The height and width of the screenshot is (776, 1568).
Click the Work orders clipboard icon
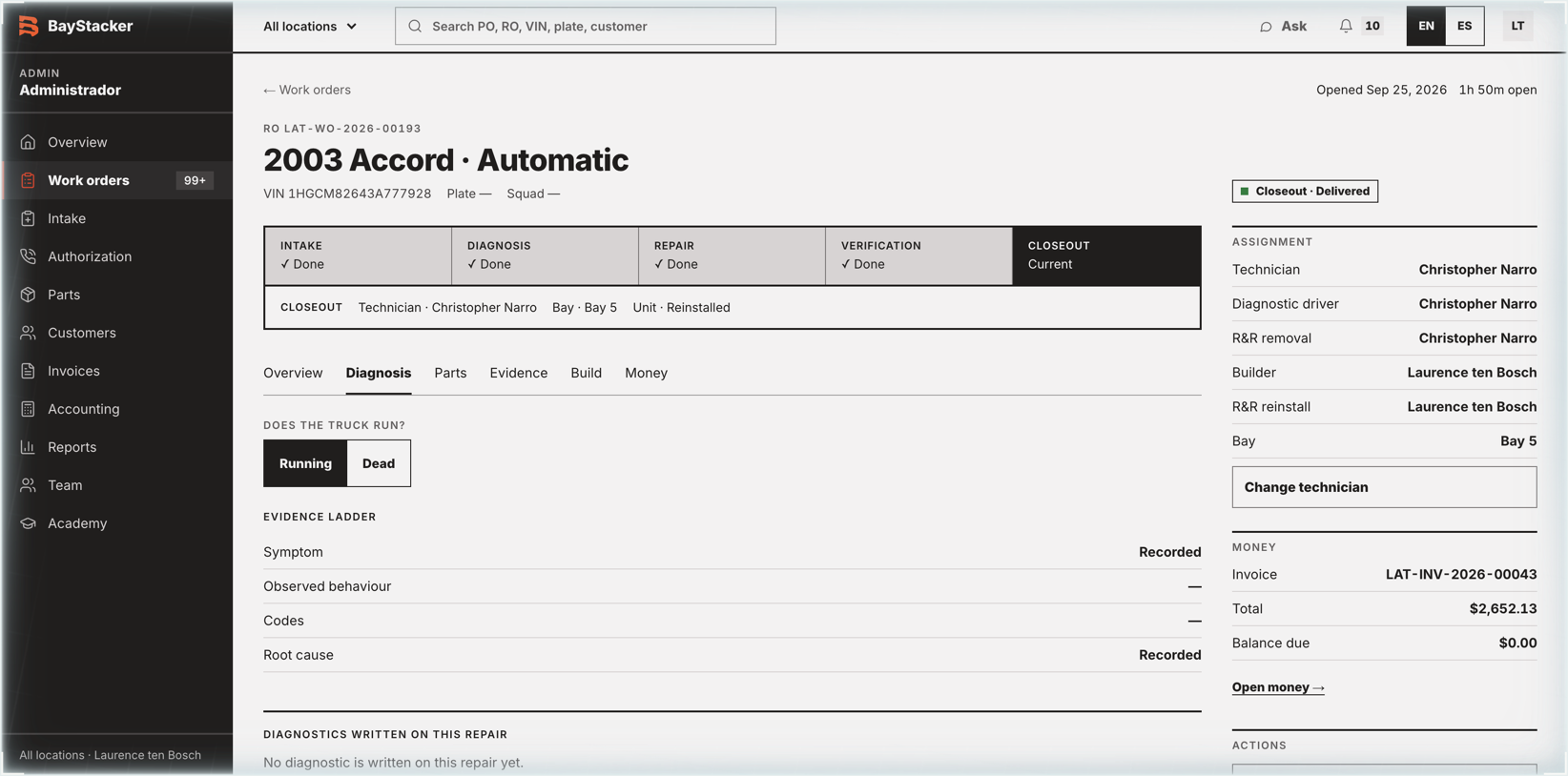28,180
